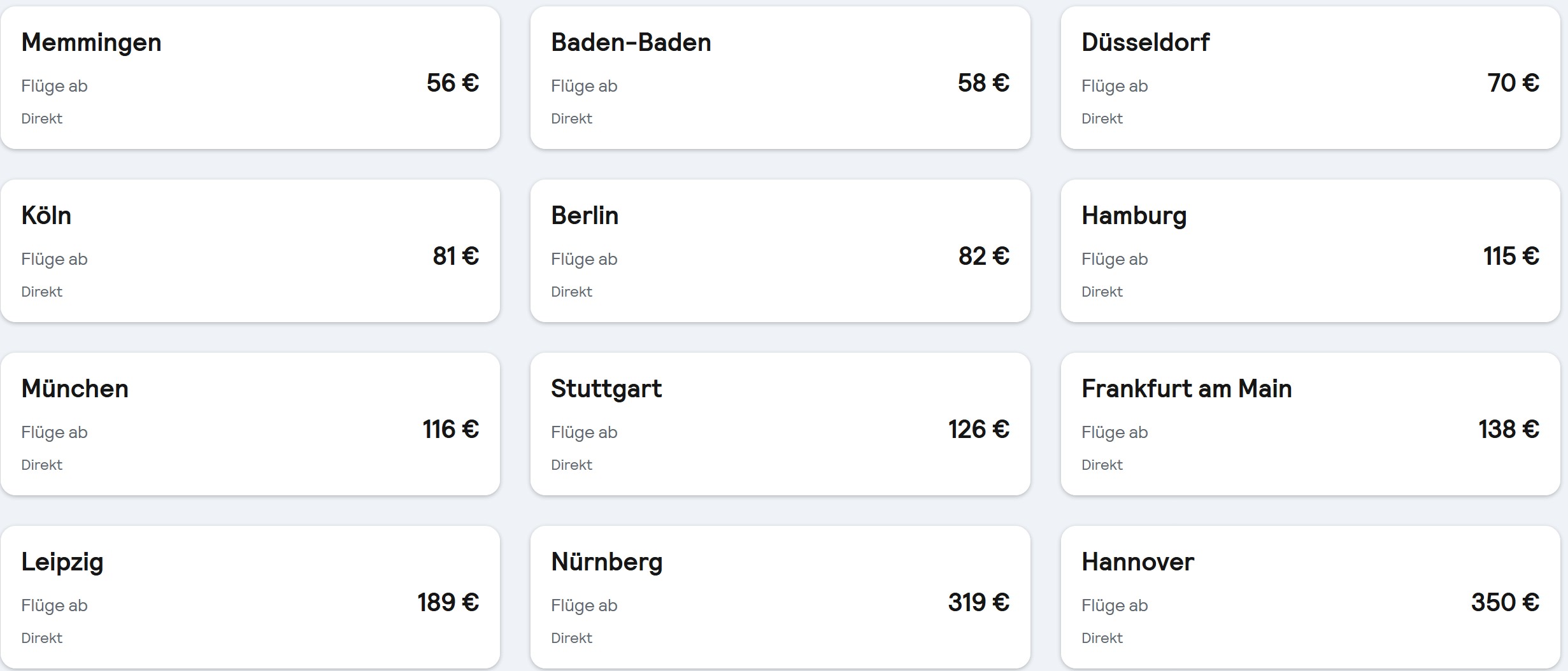This screenshot has width=1568, height=671.
Task: Select the München flight card
Action: tap(250, 424)
